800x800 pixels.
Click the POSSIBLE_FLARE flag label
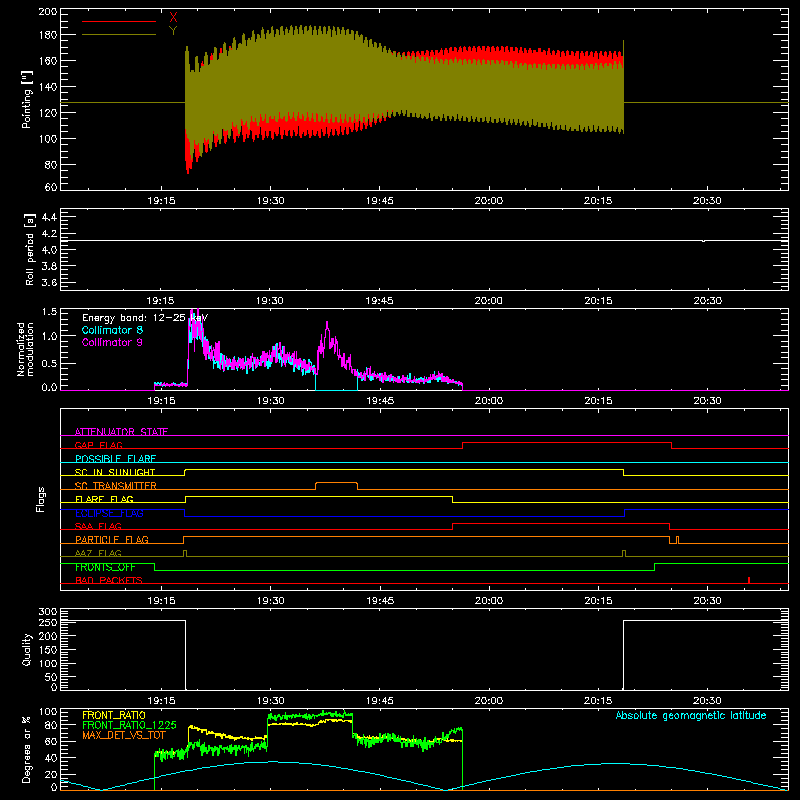(x=115, y=459)
